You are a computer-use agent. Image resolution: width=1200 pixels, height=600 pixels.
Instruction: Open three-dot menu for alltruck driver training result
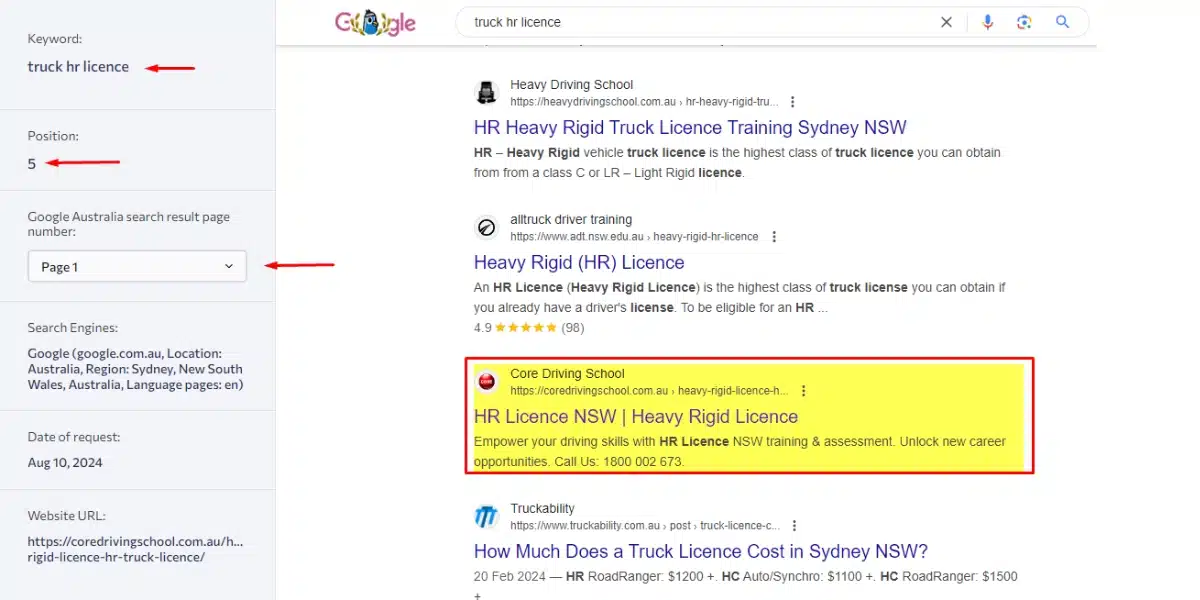[773, 237]
